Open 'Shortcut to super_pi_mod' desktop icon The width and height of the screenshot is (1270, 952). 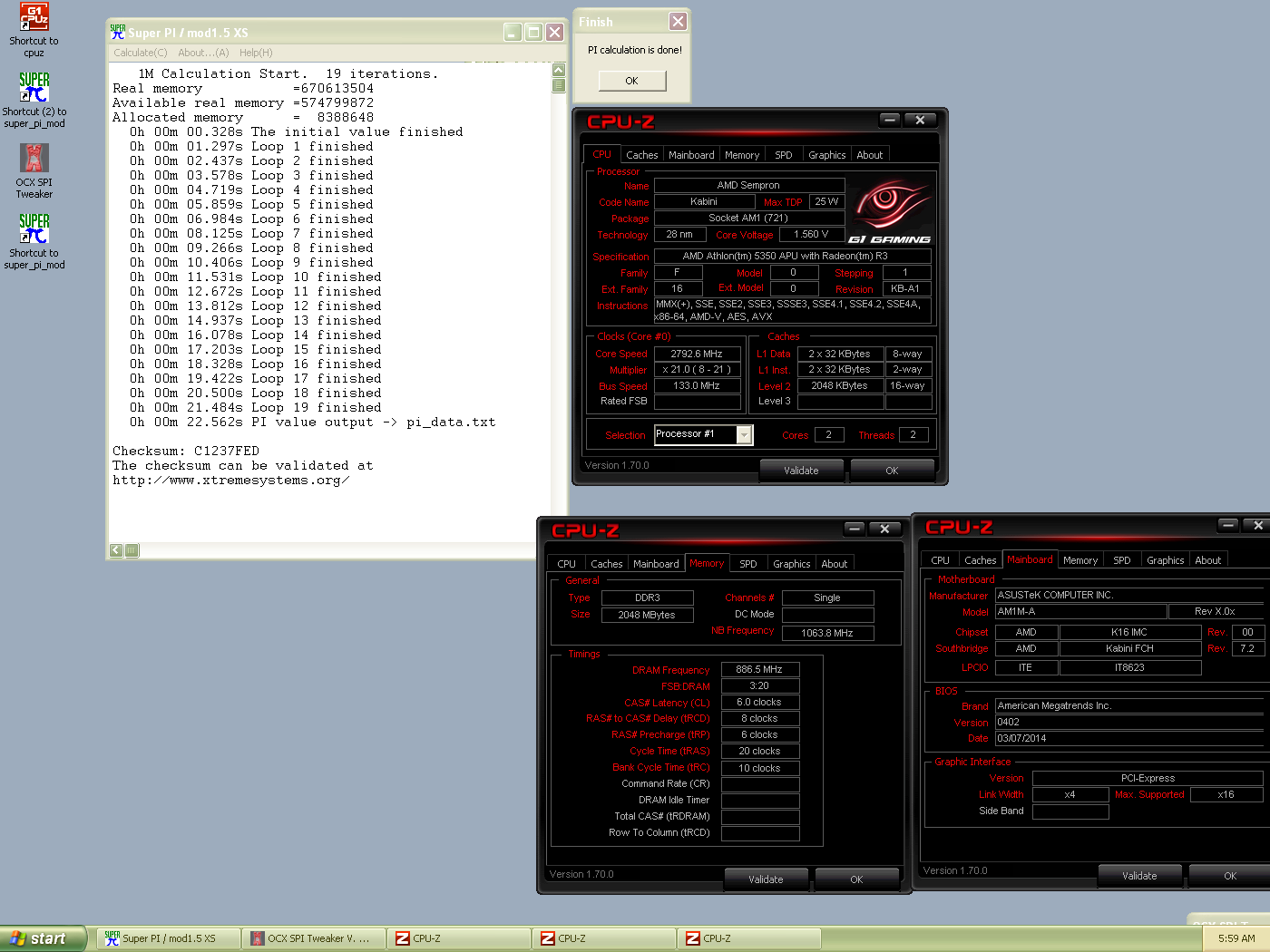click(34, 242)
